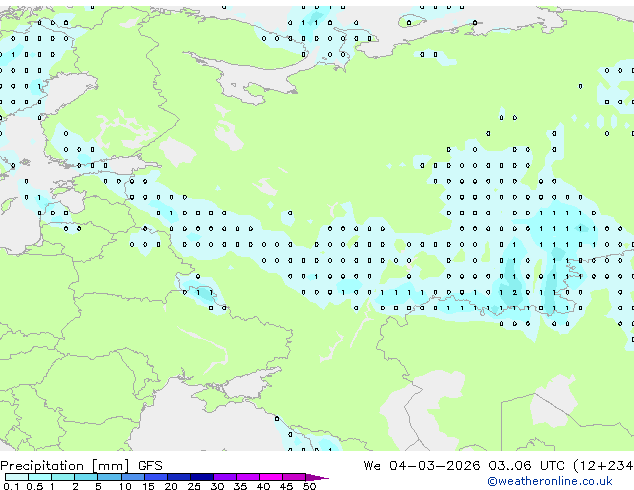Click the 'Precipitation [mm] GFS' title text
The height and width of the screenshot is (490, 634).
click(x=82, y=466)
